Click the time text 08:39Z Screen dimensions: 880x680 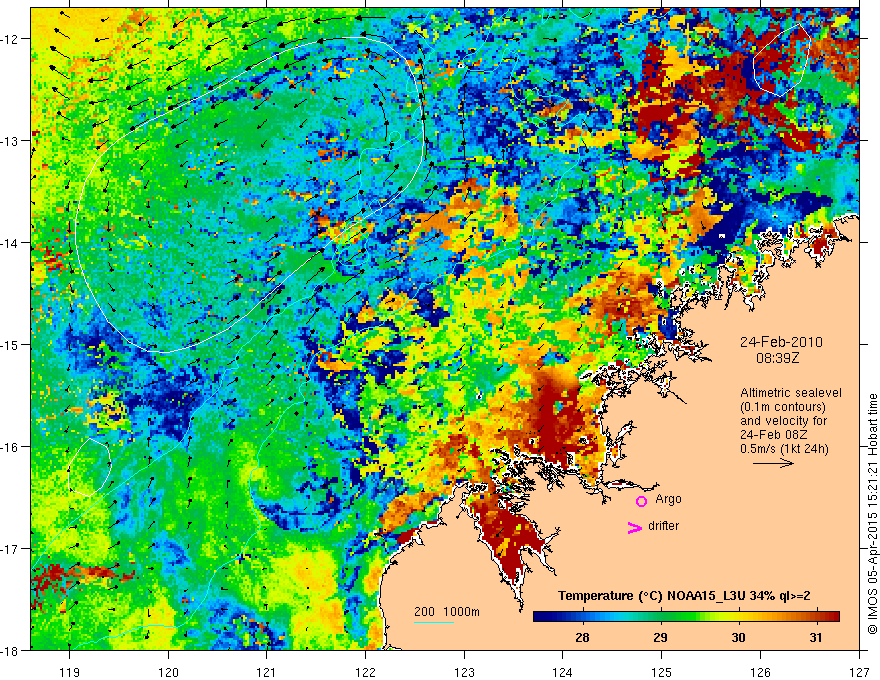(777, 358)
